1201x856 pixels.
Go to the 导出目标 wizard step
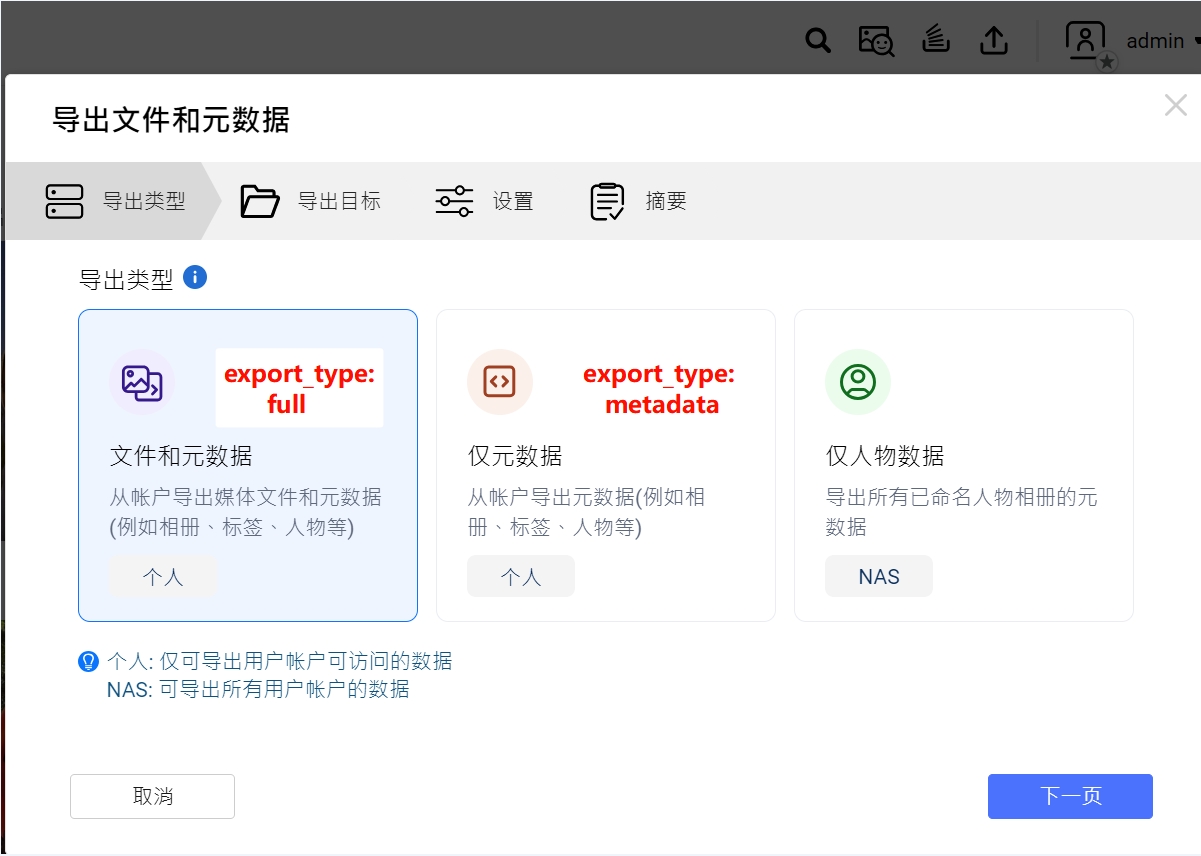[x=310, y=201]
